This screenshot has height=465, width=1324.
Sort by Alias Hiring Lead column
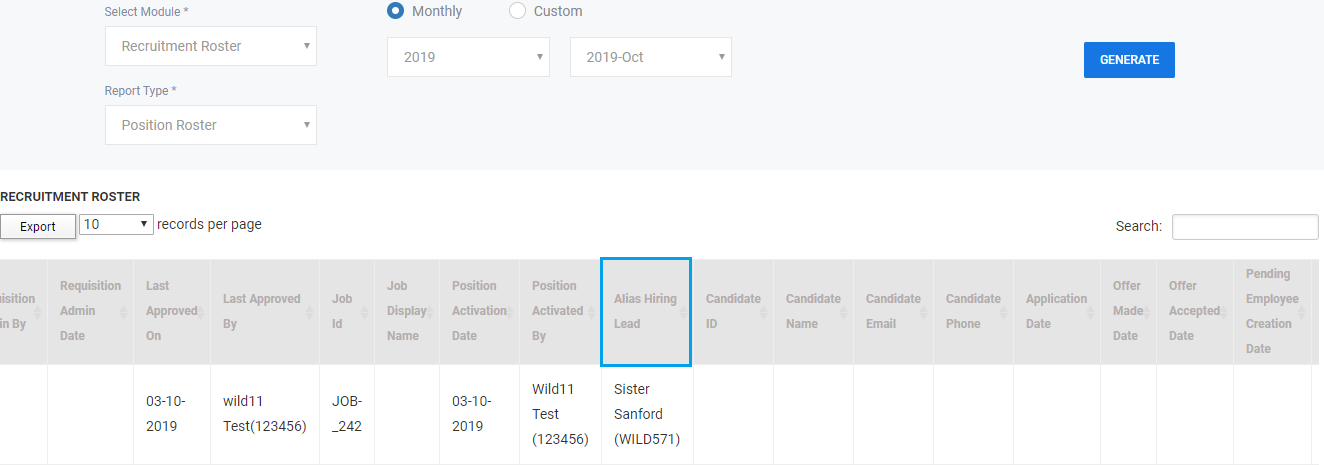click(646, 311)
